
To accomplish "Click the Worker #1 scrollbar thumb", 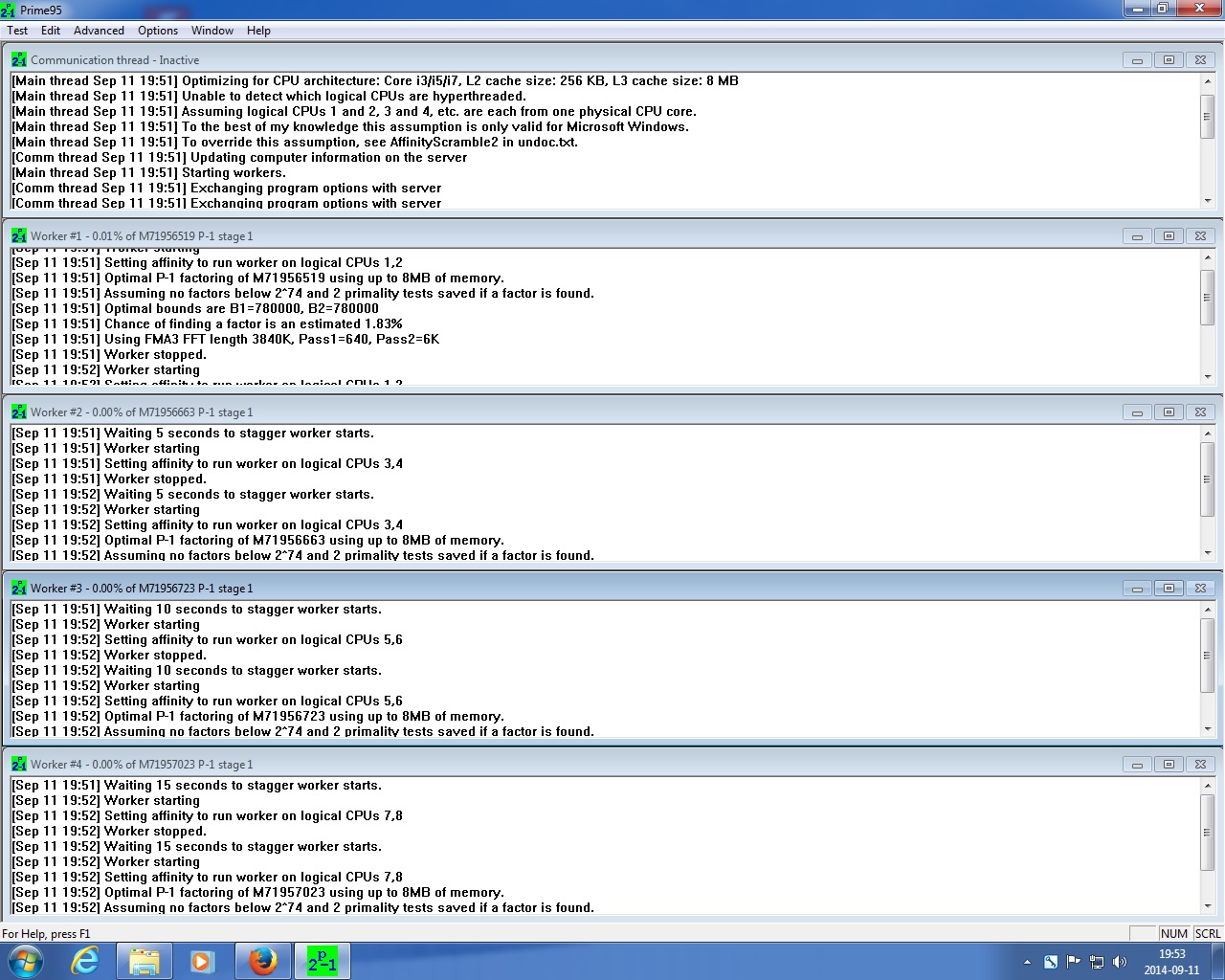I will [x=1208, y=298].
